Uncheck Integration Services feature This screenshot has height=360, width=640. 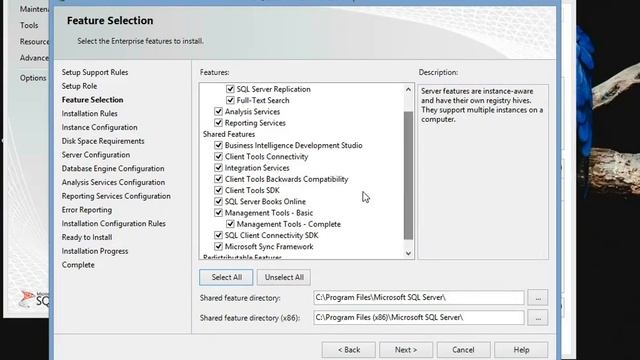(218, 168)
